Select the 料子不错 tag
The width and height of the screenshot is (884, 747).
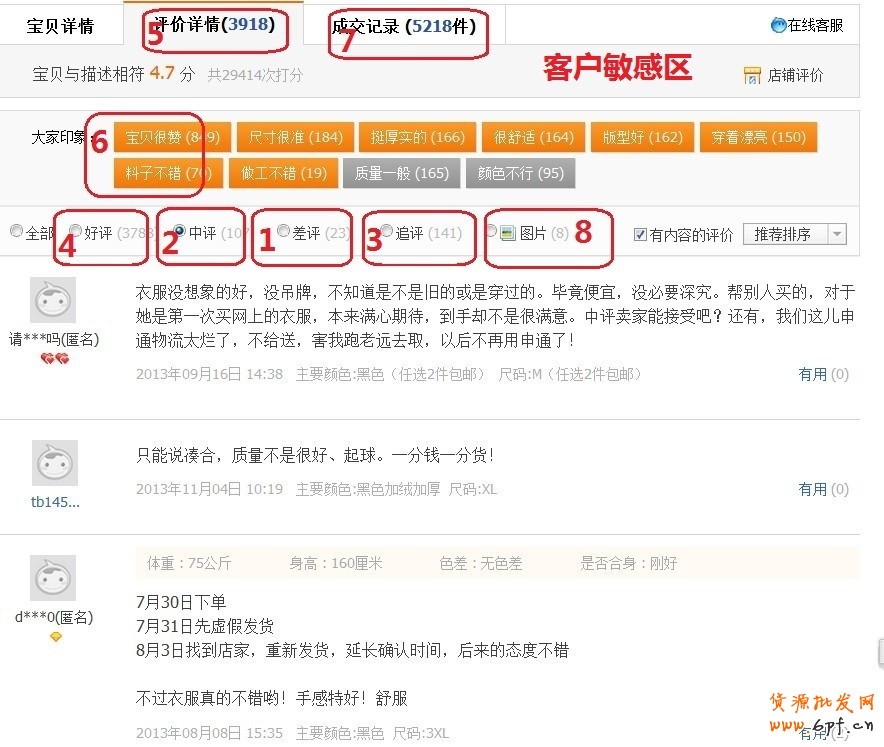(168, 173)
